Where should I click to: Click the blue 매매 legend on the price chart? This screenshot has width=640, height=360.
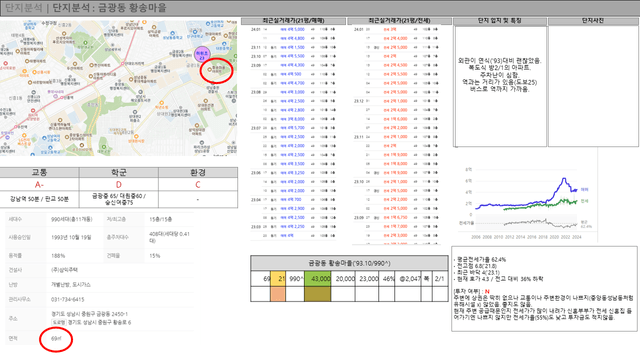(x=584, y=189)
